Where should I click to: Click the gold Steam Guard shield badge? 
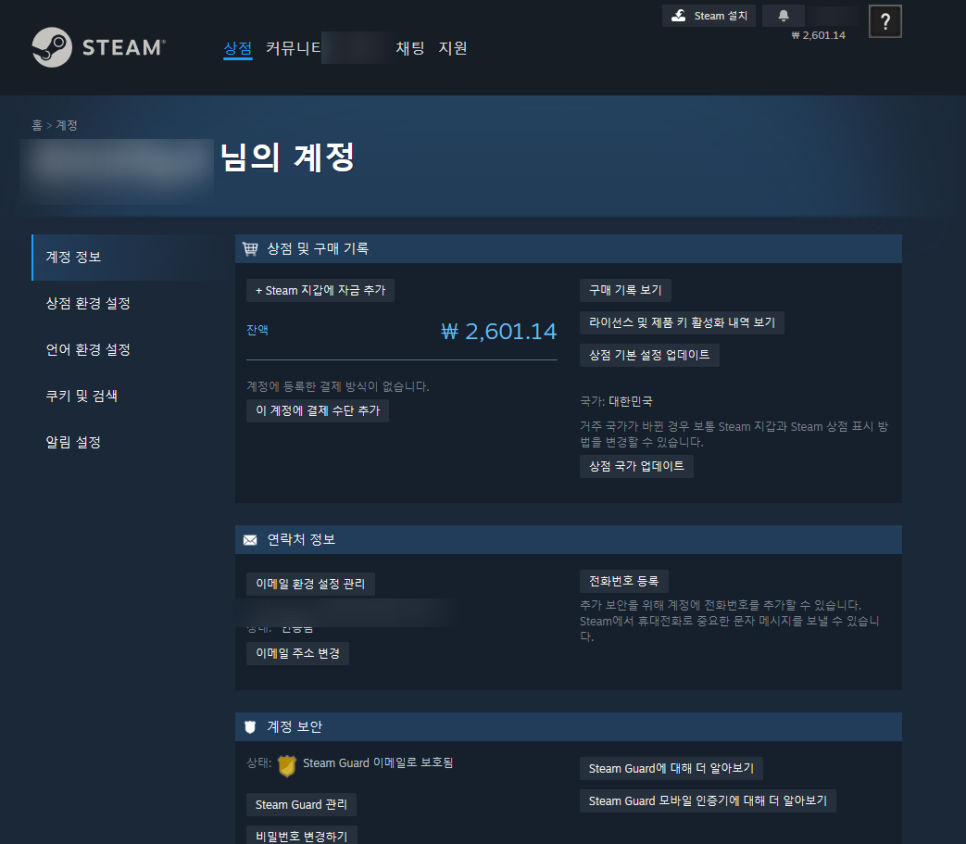click(x=287, y=765)
